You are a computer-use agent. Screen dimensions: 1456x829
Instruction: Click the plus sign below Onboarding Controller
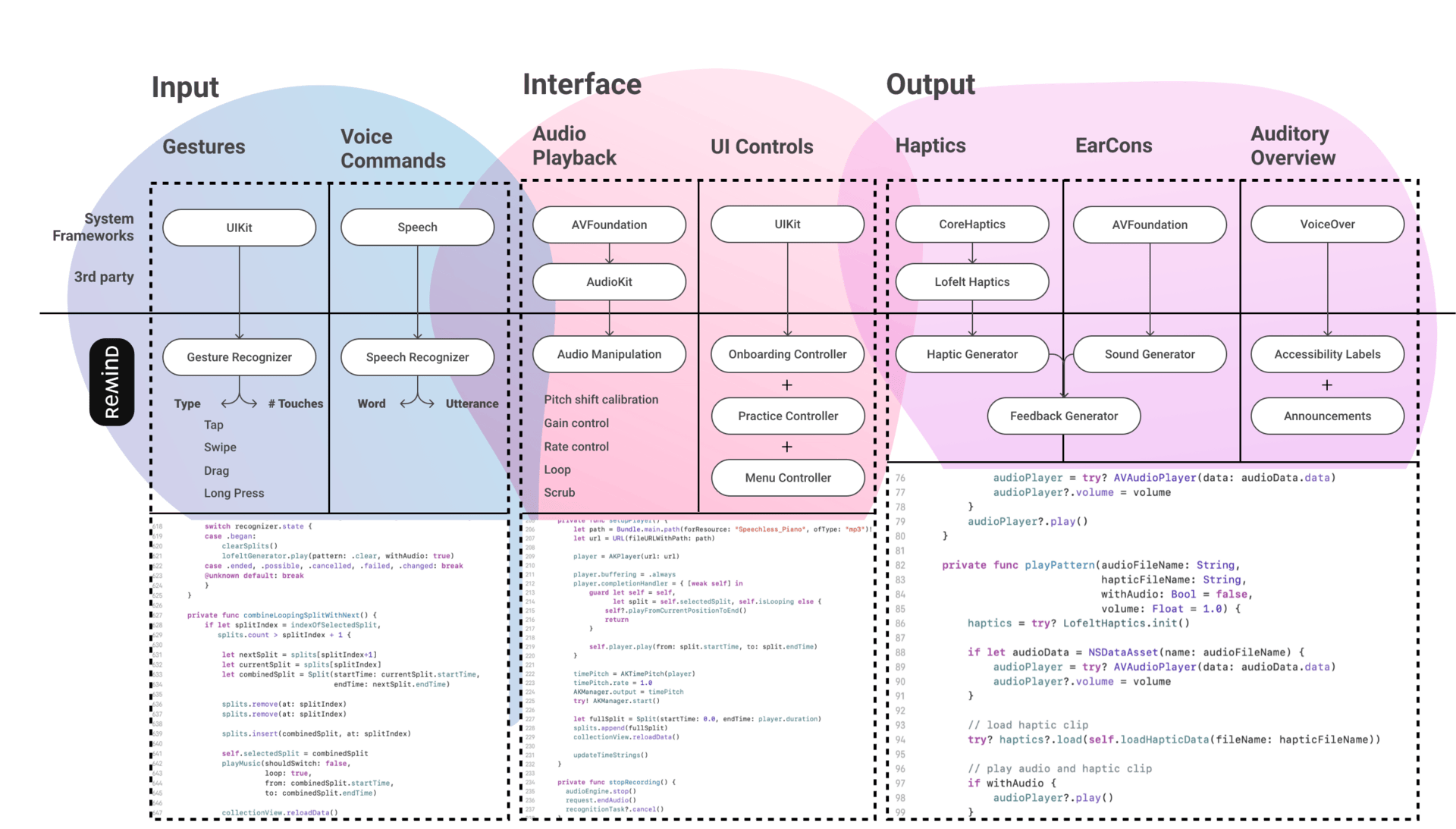coord(787,385)
